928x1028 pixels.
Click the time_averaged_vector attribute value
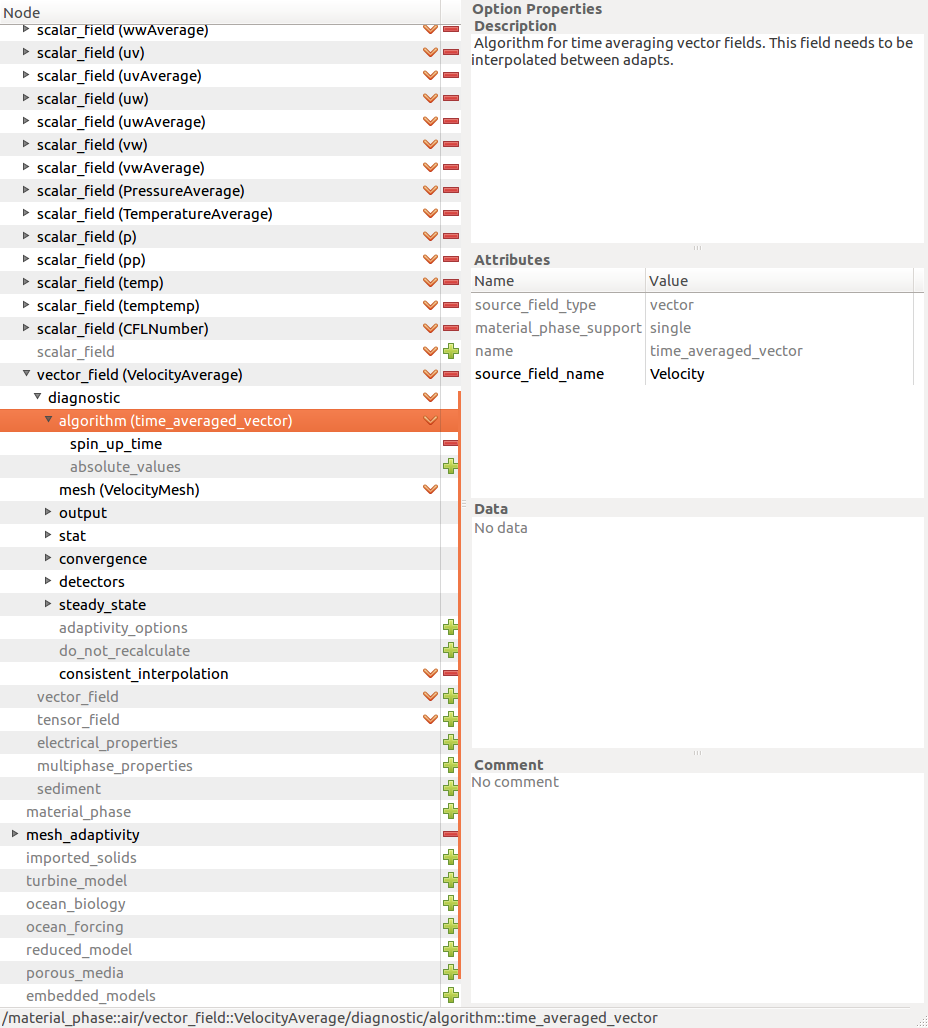tap(726, 351)
